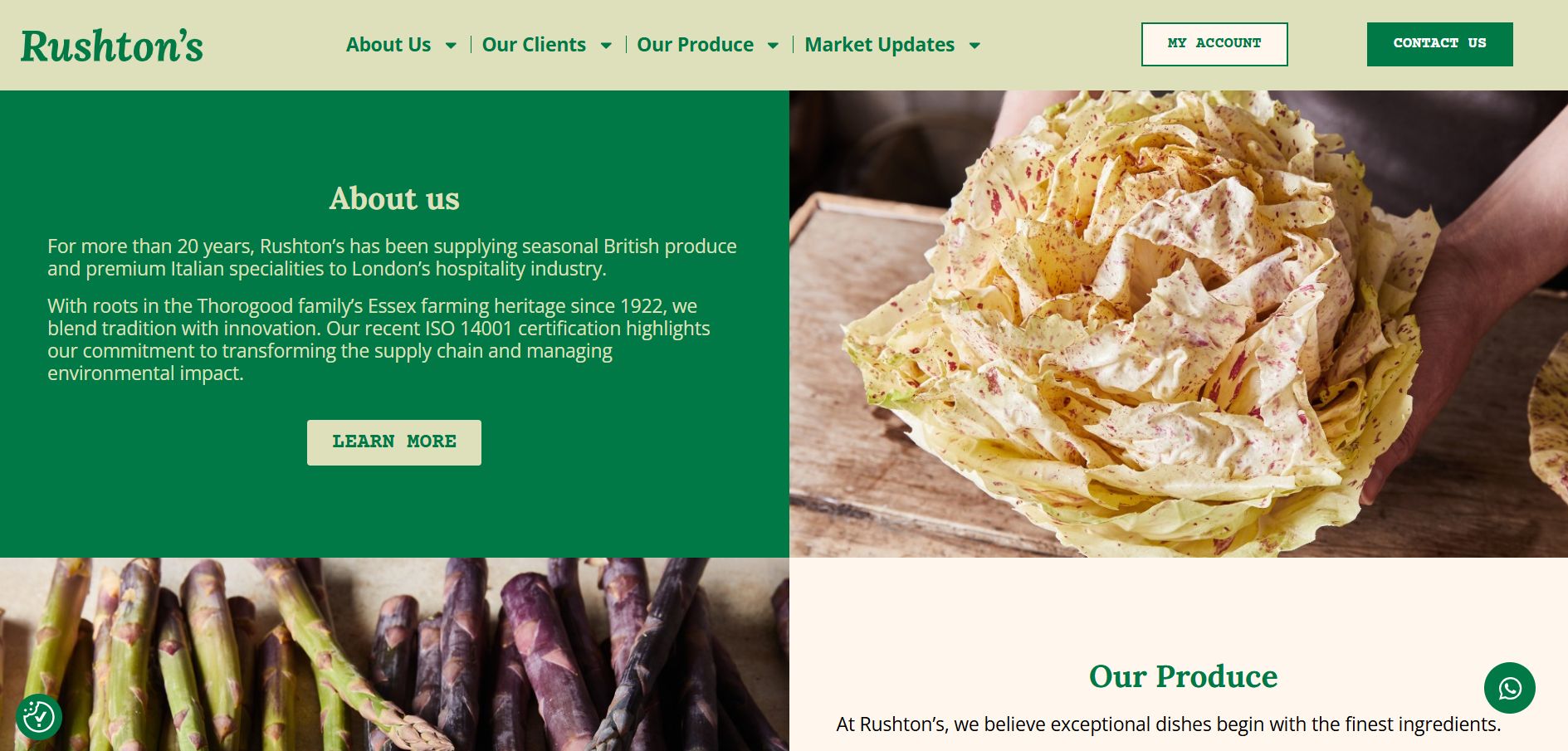Click the radicchio lettuce photo

click(x=1179, y=324)
